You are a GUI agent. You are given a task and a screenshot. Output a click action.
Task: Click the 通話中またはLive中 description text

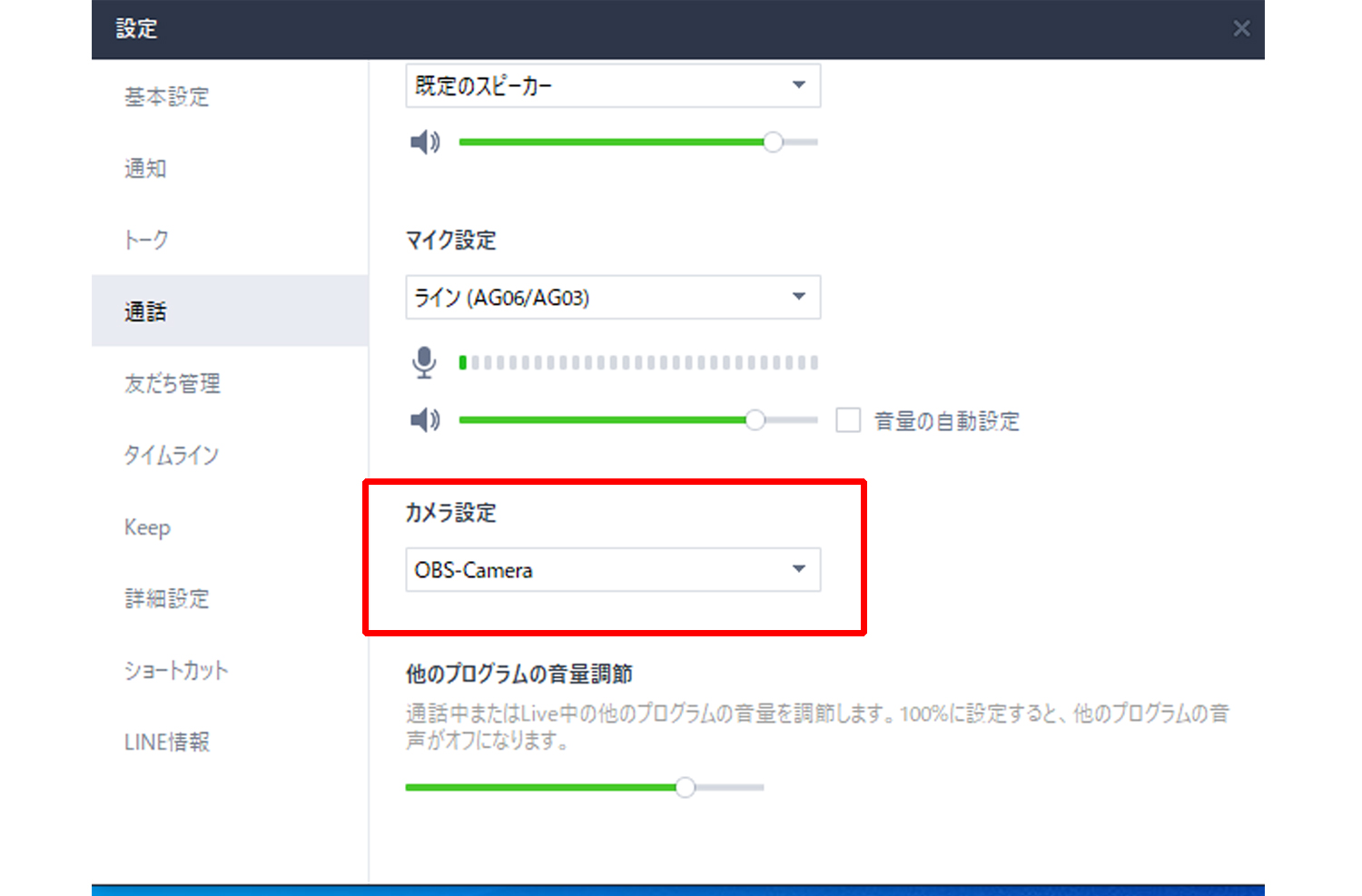817,726
